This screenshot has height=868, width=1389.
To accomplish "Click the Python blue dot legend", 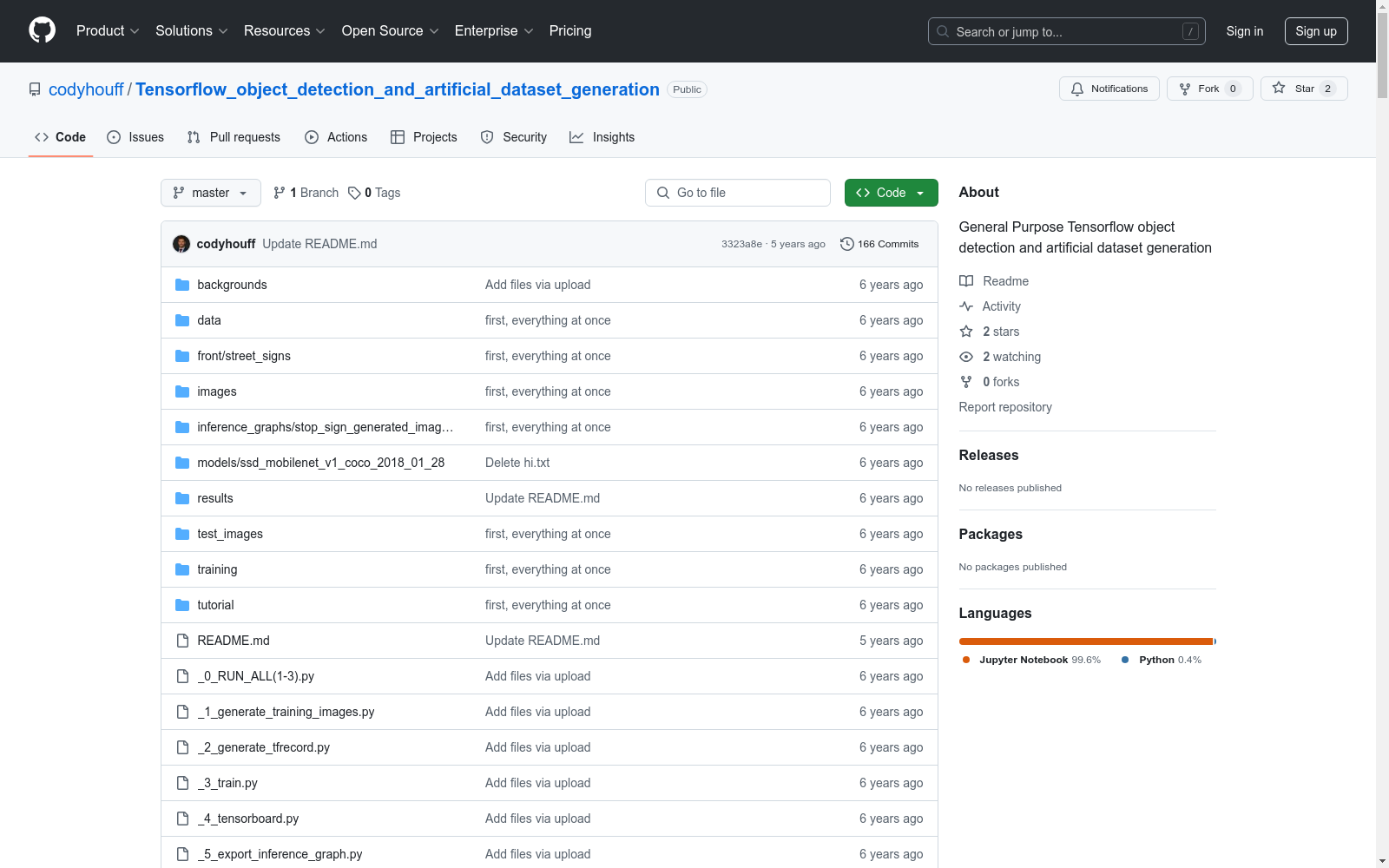I will tap(1125, 660).
